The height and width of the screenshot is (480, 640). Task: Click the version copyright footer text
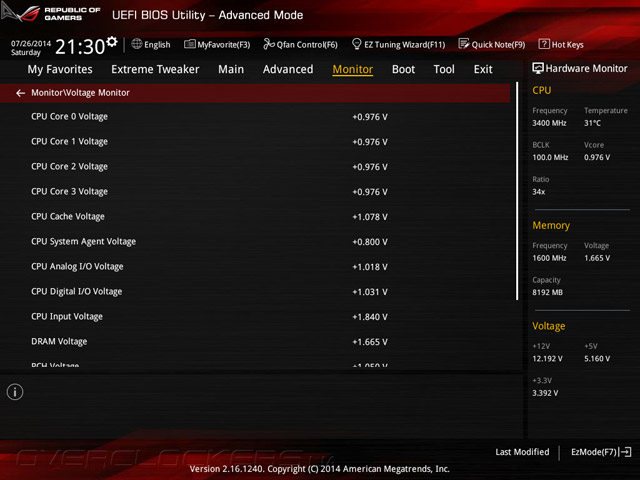[x=320, y=469]
